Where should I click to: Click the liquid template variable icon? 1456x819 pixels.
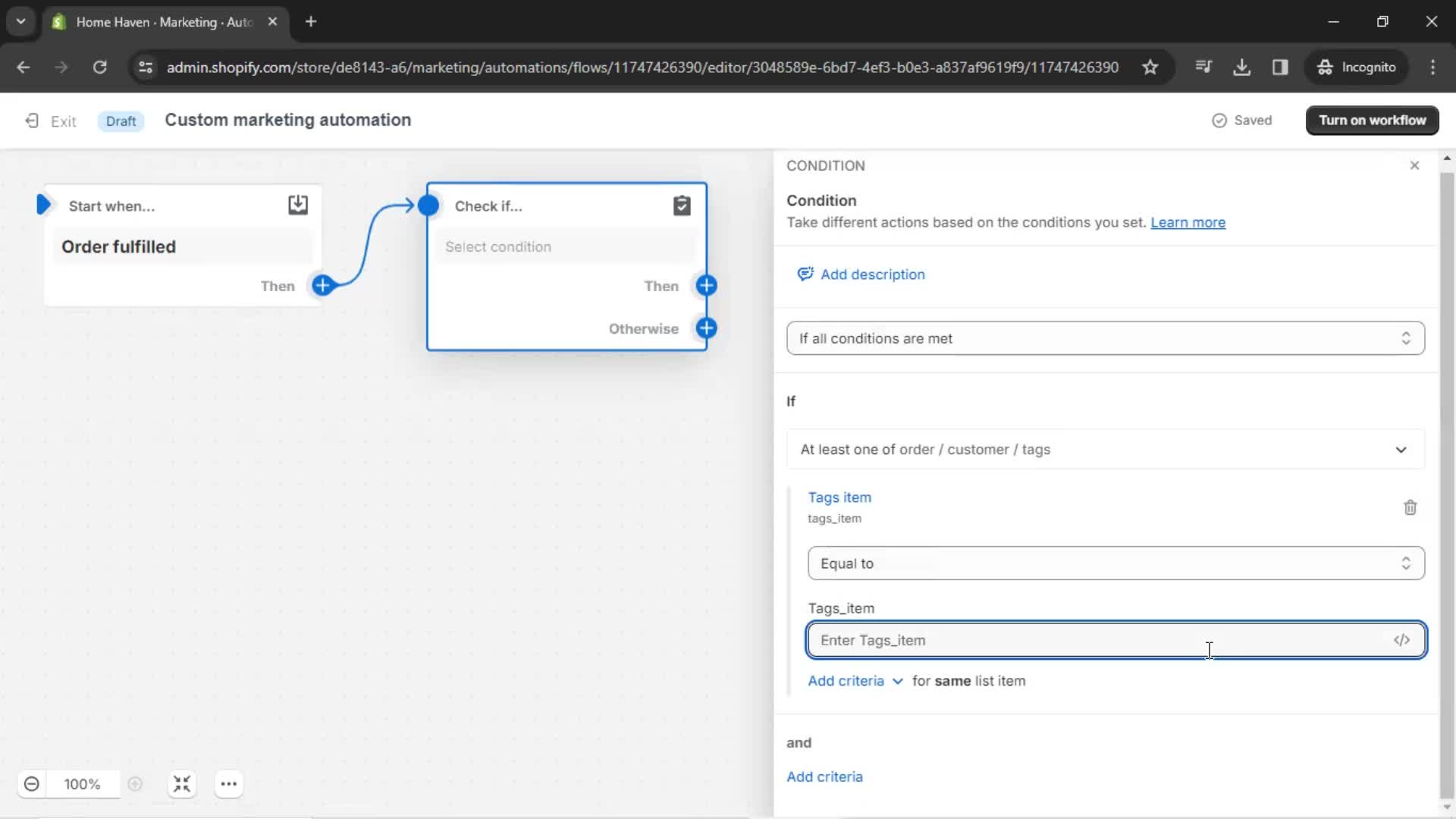(x=1401, y=640)
